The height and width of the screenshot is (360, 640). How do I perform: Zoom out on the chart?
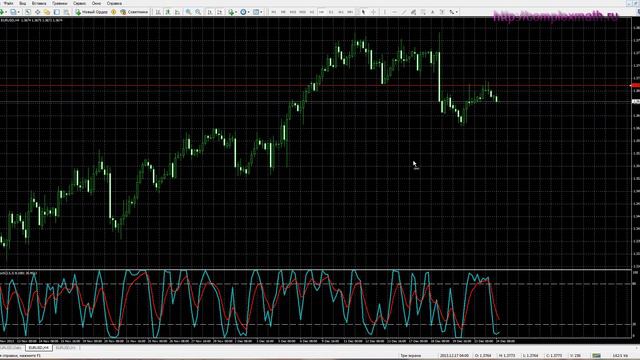(198, 12)
